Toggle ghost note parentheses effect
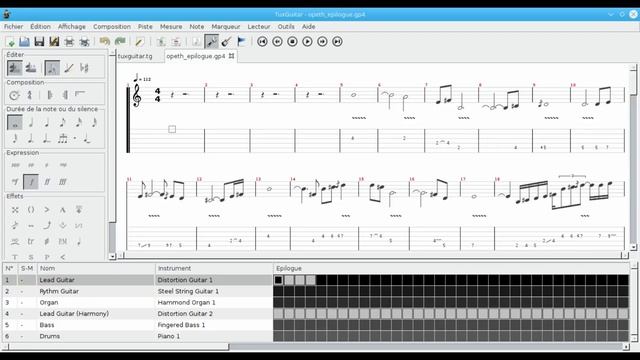This screenshot has width=640, height=360. pos(31,209)
